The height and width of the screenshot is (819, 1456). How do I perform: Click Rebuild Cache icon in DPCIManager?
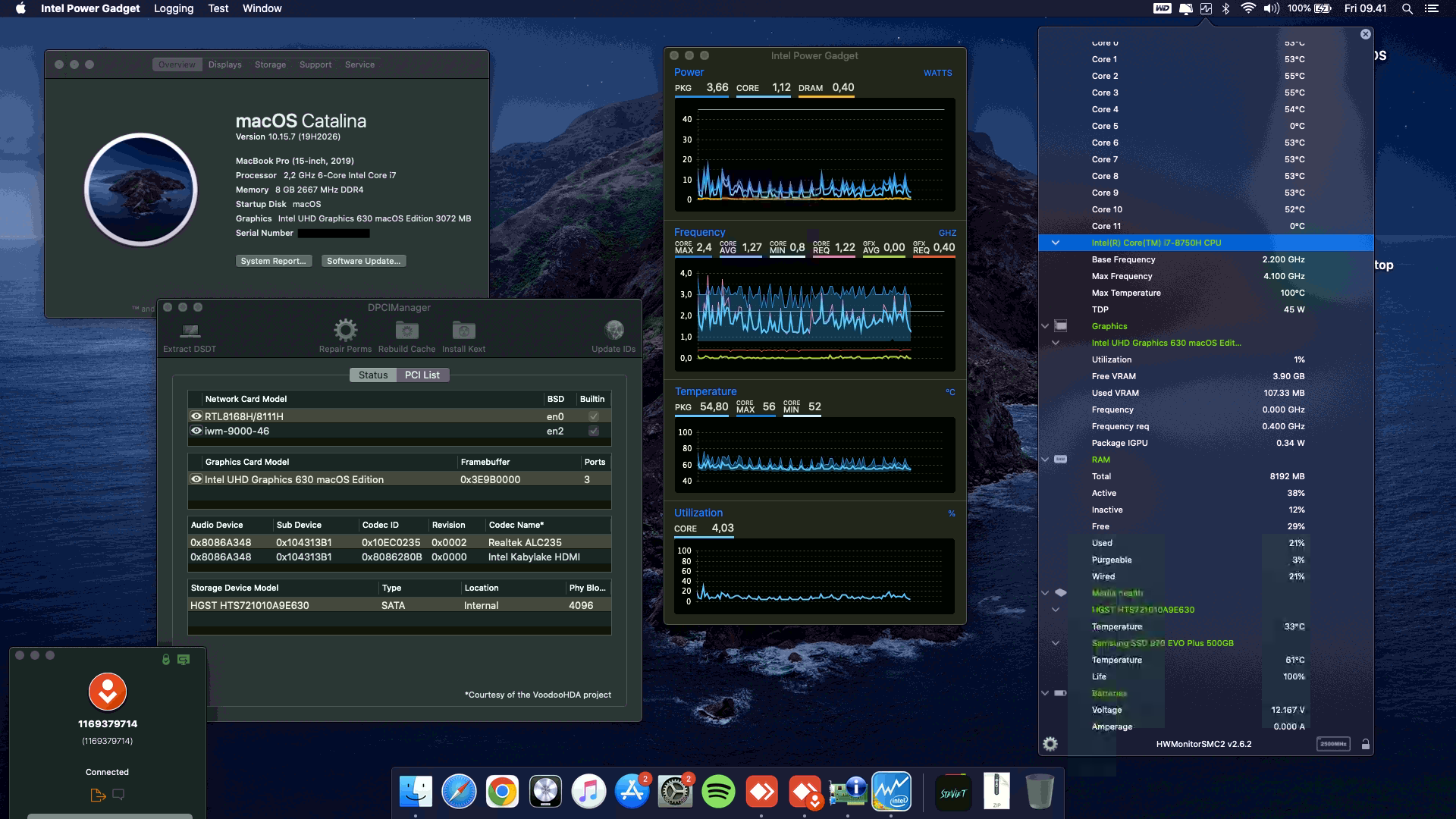click(406, 330)
